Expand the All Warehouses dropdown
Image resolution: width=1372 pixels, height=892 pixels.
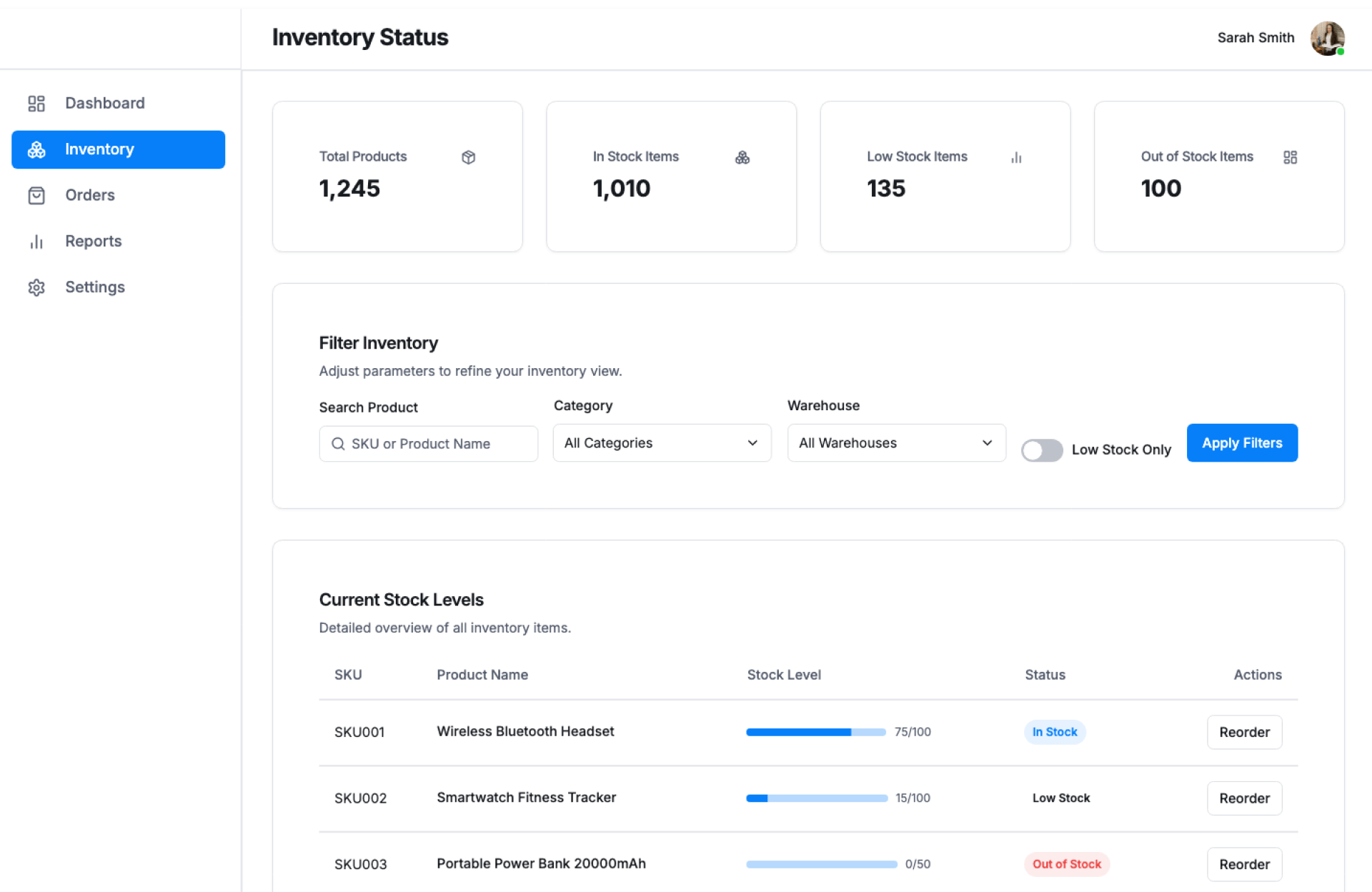point(896,443)
